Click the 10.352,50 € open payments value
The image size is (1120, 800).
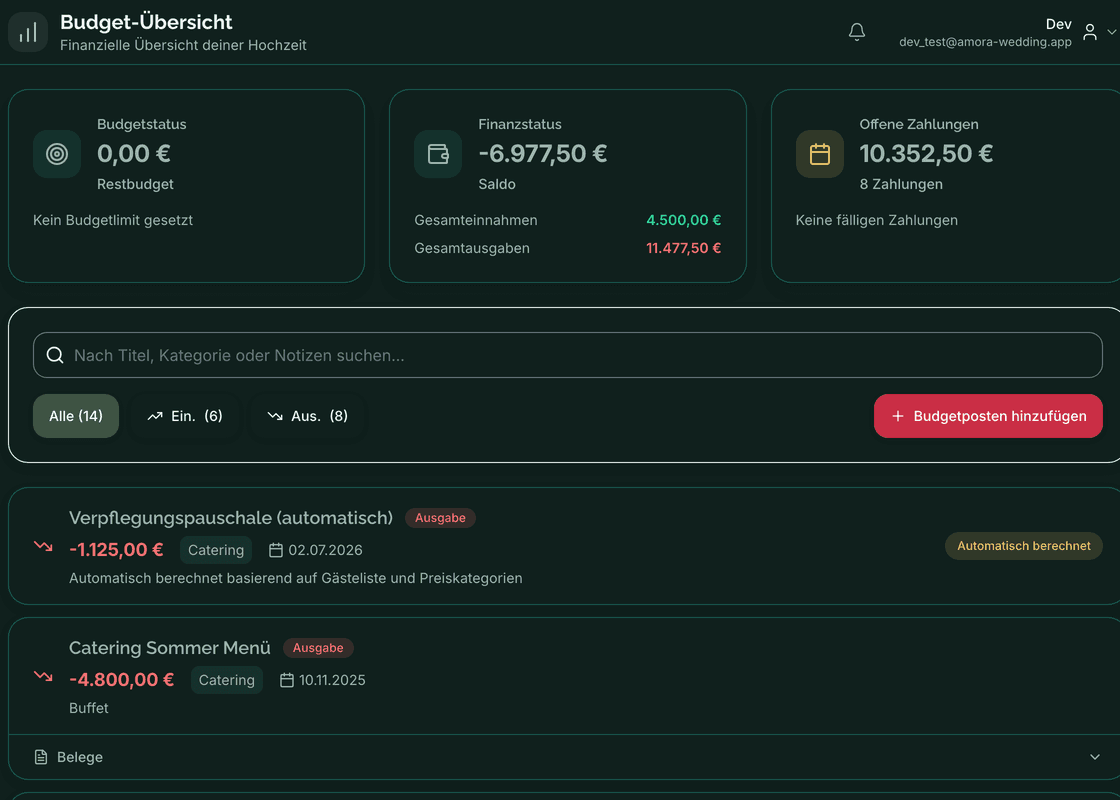coord(926,154)
